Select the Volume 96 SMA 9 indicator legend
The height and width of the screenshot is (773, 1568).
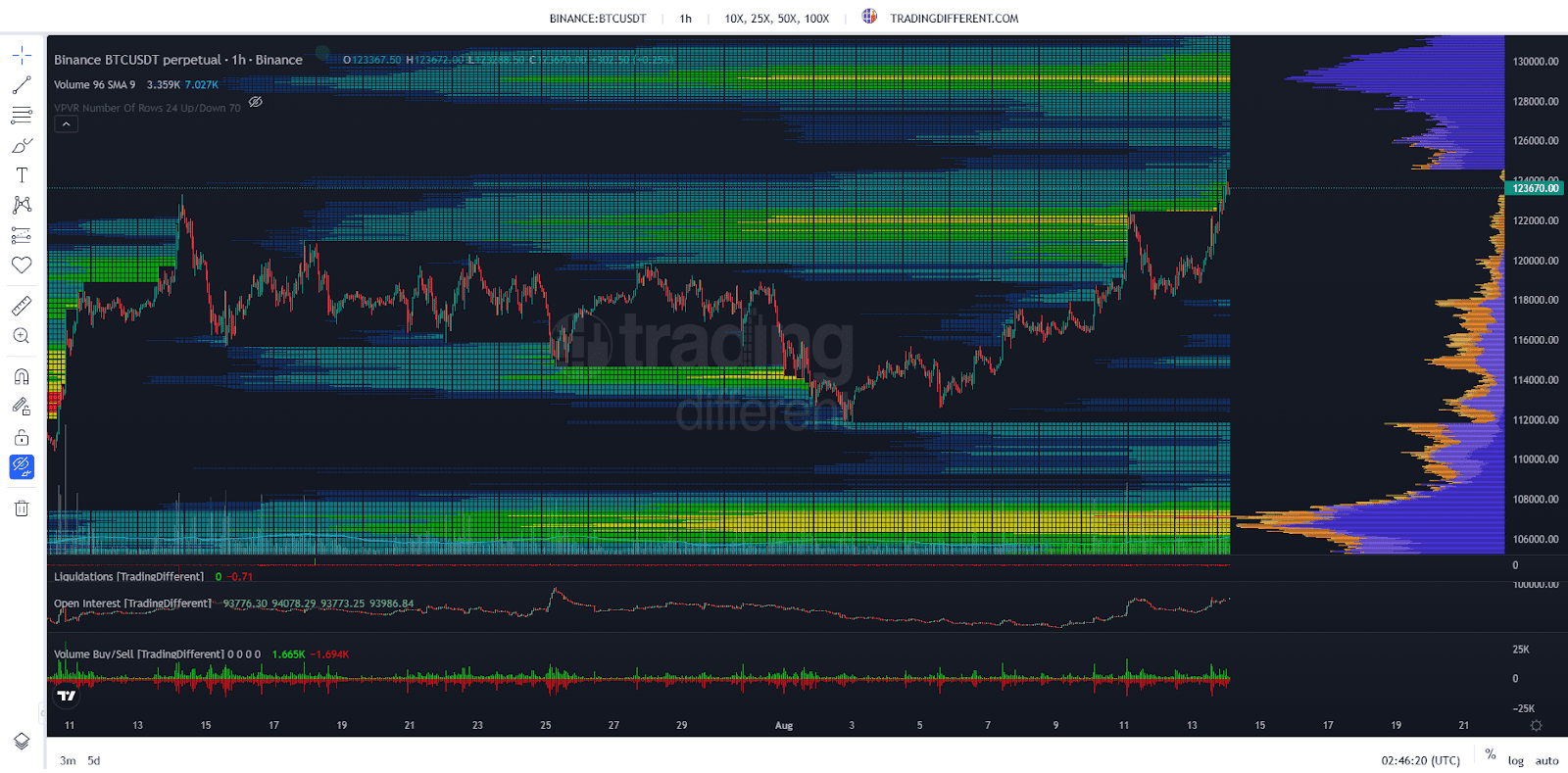[x=95, y=84]
